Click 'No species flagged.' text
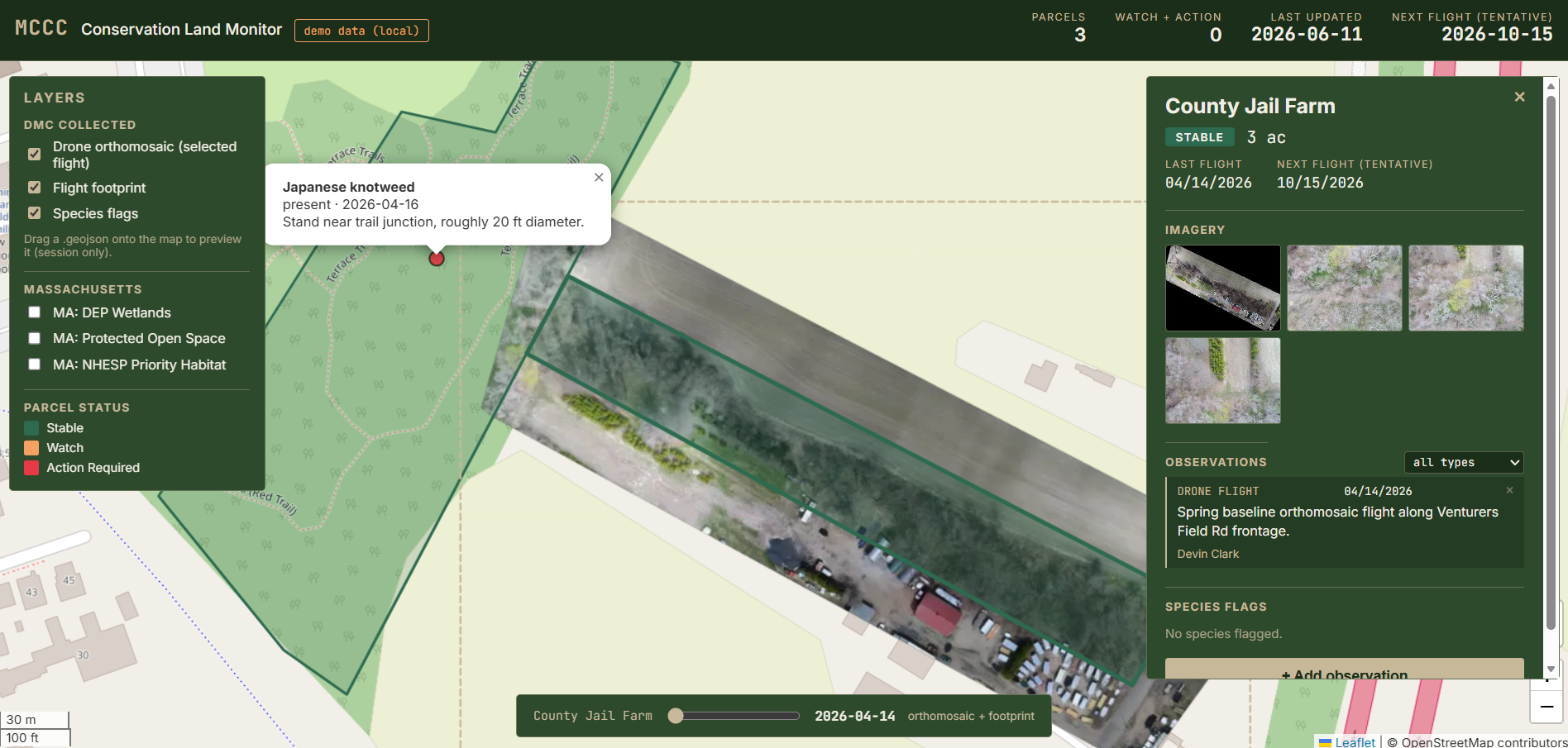 pyautogui.click(x=1223, y=634)
